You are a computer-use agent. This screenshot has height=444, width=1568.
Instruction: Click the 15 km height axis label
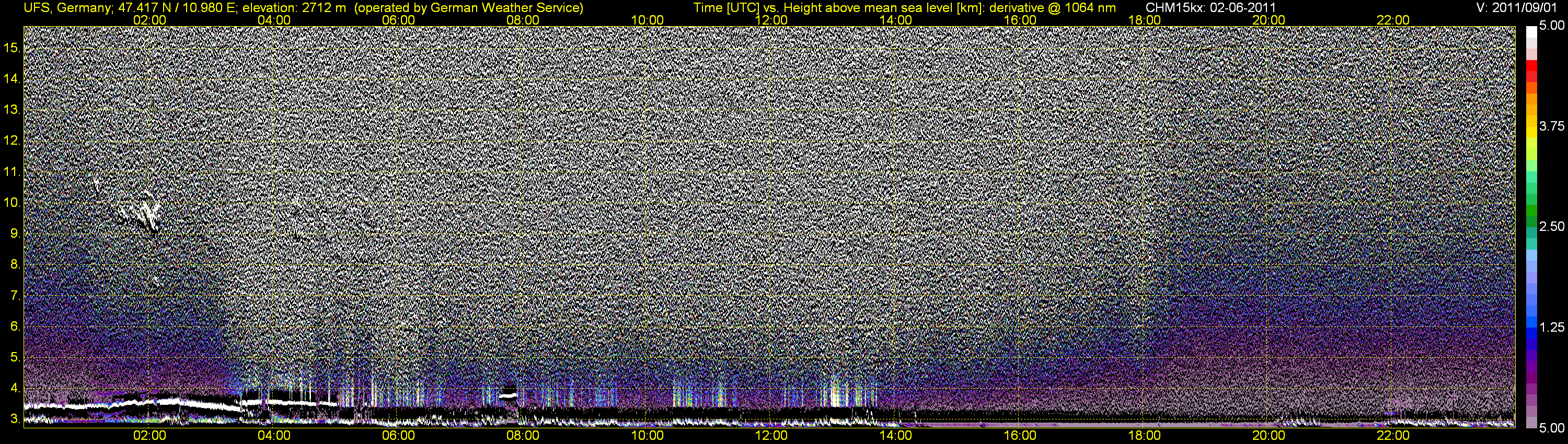pos(12,48)
